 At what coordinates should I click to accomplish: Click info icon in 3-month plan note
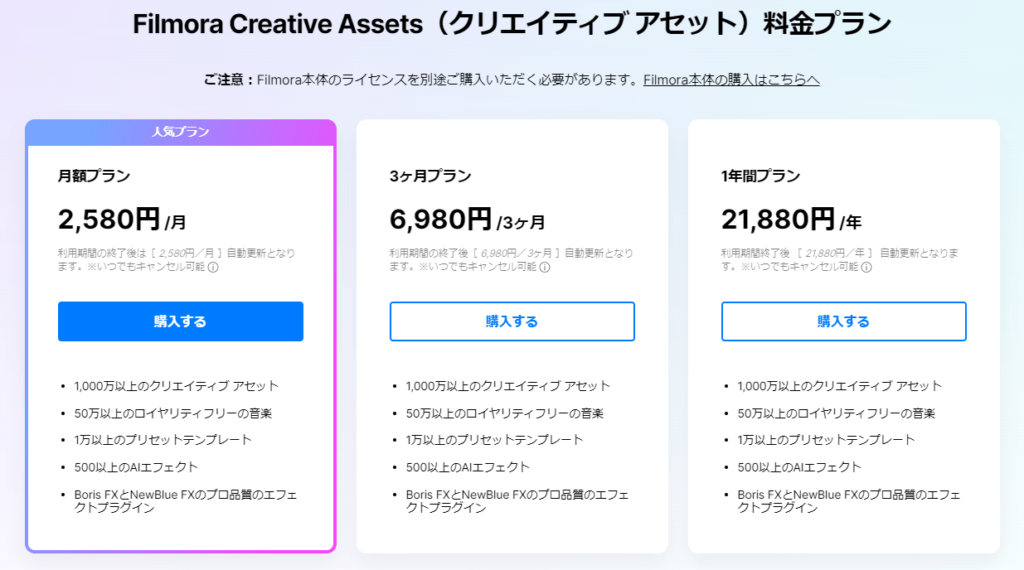click(x=545, y=267)
